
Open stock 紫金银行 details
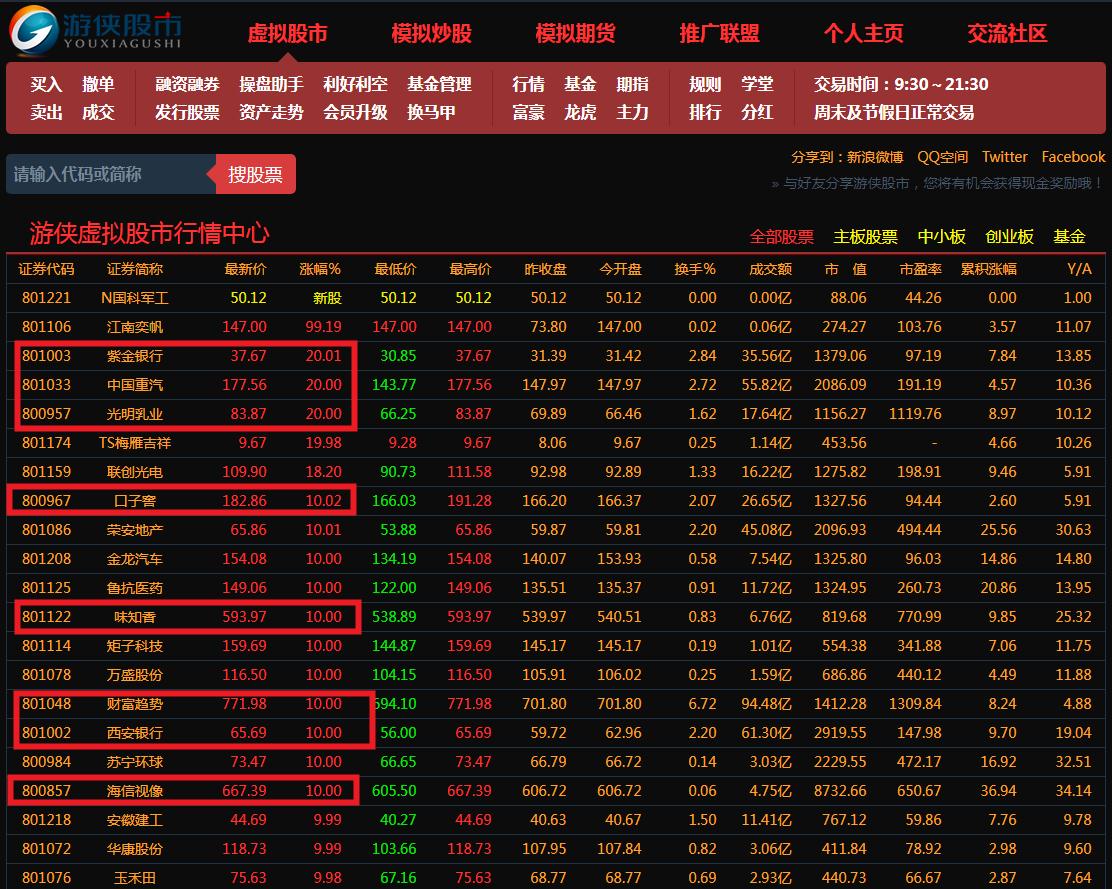coord(135,356)
